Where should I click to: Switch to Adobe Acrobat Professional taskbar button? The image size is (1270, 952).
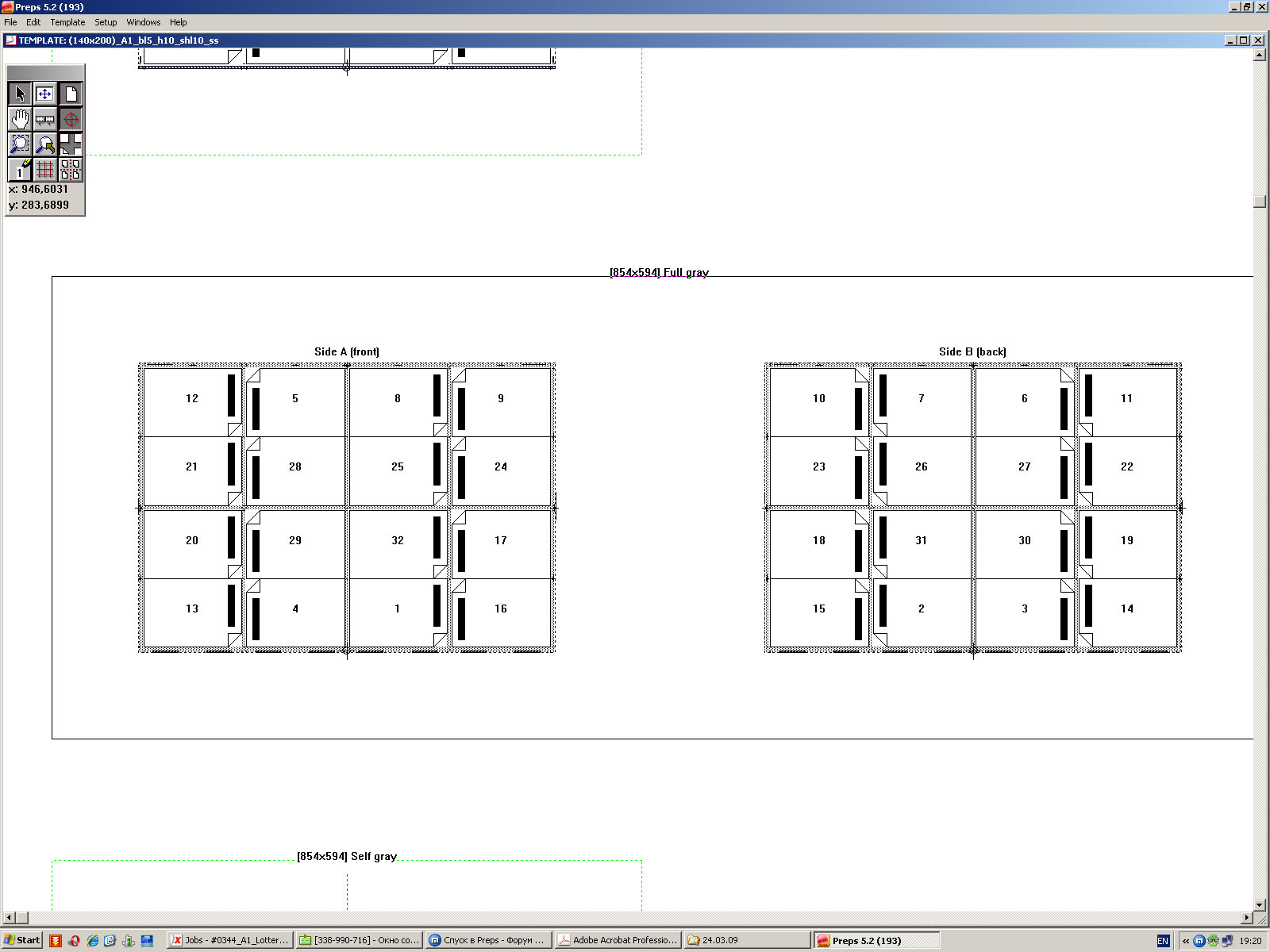point(617,940)
